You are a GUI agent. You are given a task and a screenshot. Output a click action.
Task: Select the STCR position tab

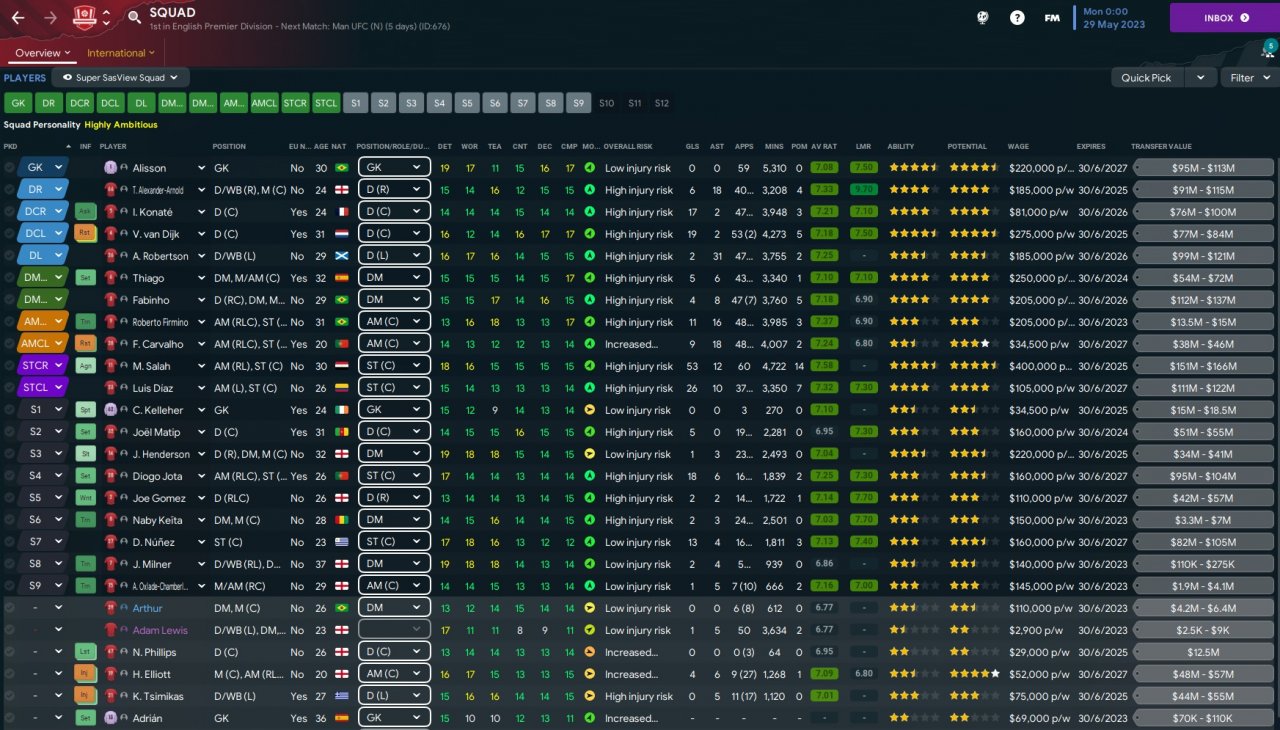click(295, 102)
